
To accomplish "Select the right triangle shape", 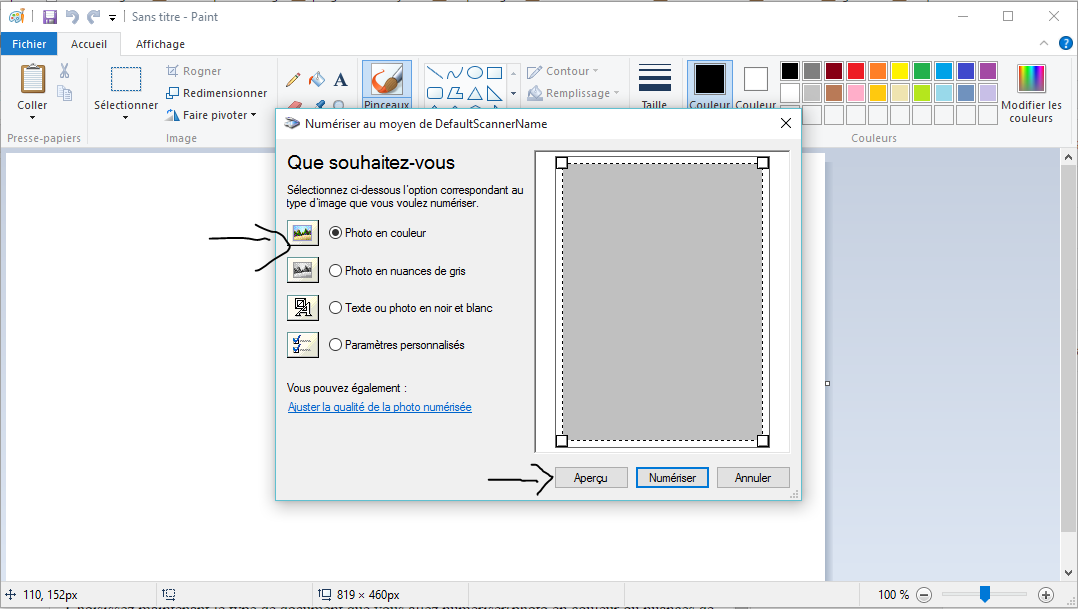I will click(x=494, y=93).
